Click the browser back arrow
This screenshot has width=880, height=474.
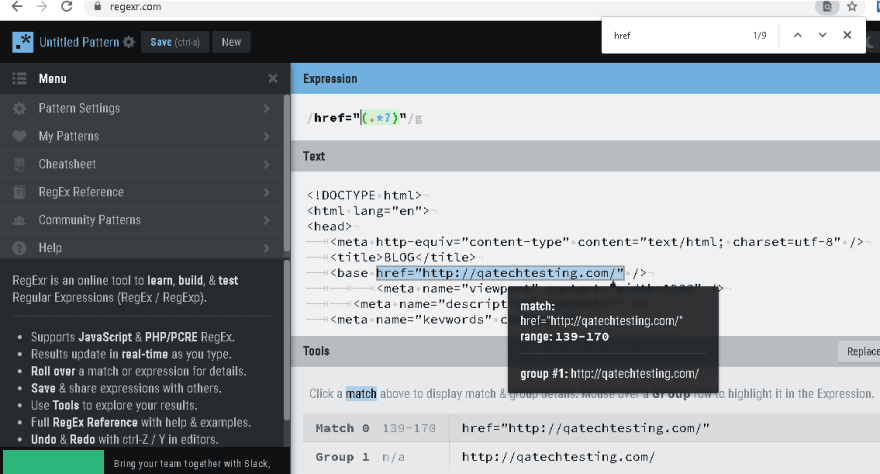17,7
